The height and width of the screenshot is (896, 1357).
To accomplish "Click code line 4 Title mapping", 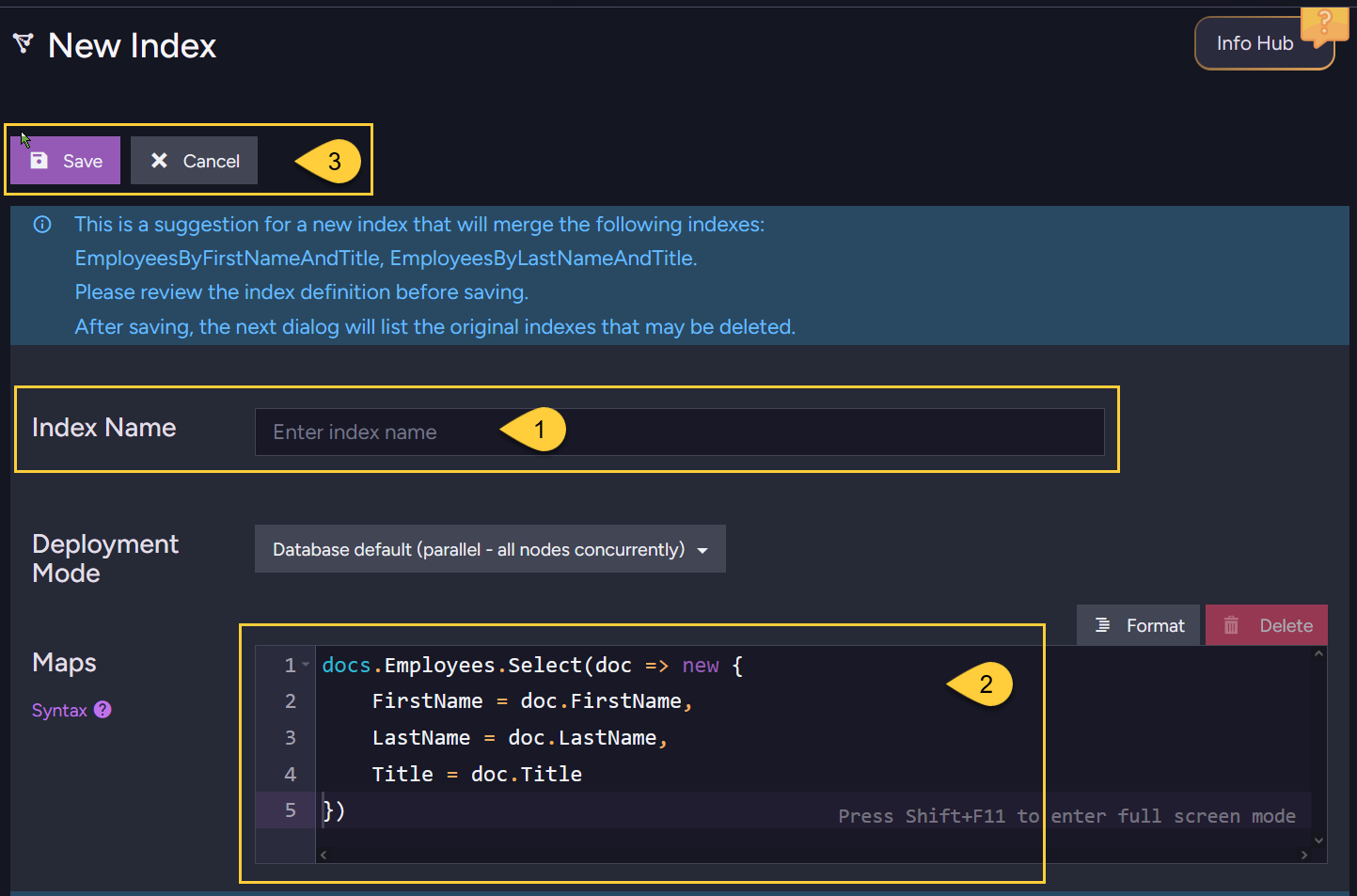I will coord(477,775).
